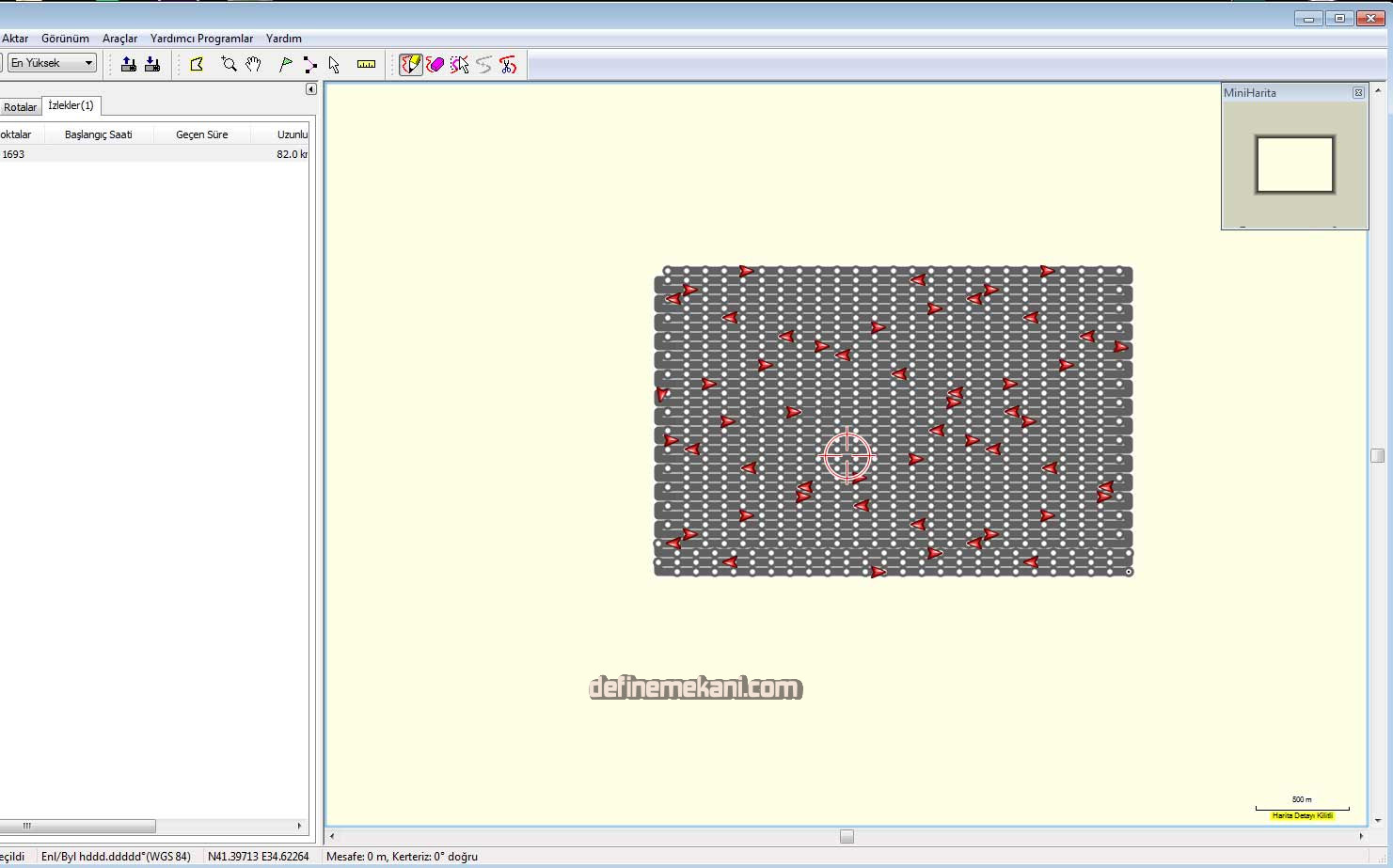Close the MiniHarita panel
This screenshot has width=1393, height=868.
pos(1358,92)
